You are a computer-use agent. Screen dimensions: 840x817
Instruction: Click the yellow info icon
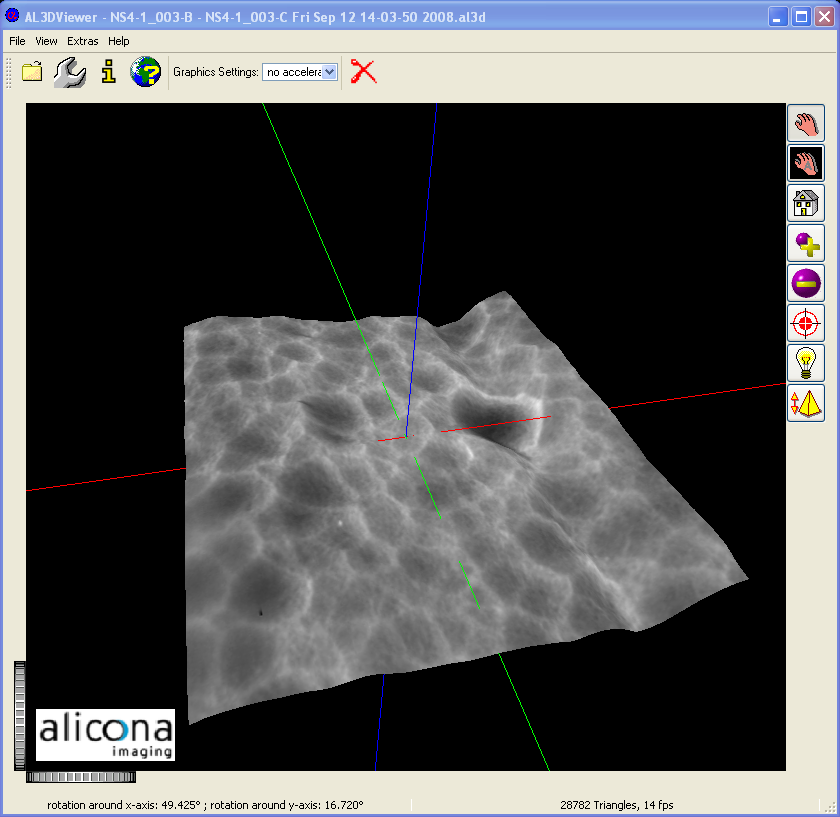108,72
